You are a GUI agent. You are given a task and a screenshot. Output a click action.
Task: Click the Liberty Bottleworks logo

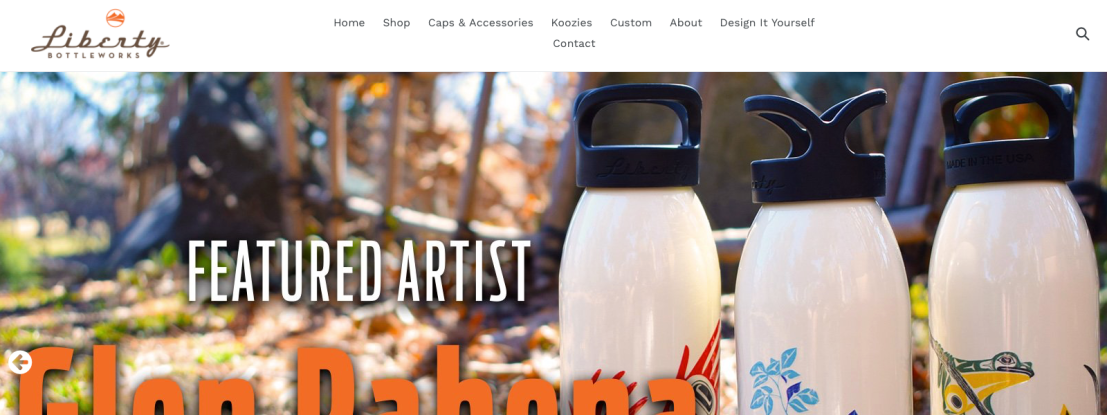tap(100, 34)
